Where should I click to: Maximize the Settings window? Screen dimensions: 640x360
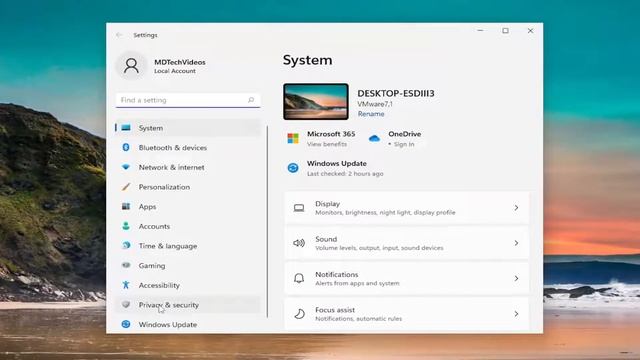click(505, 31)
